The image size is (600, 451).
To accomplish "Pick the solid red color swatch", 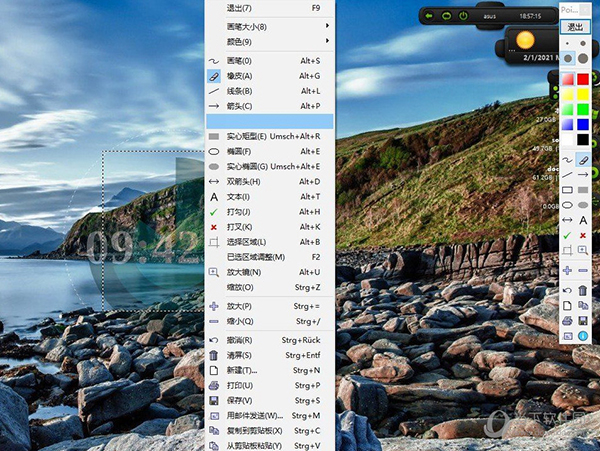I will [583, 79].
